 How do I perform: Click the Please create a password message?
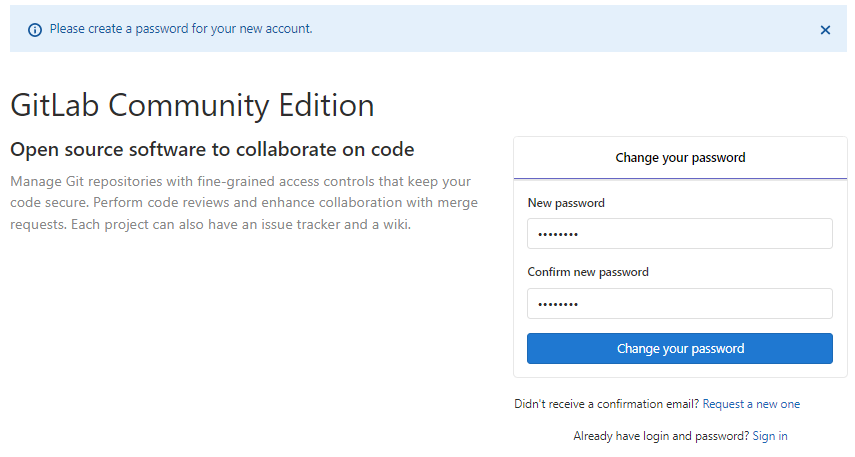(x=181, y=29)
